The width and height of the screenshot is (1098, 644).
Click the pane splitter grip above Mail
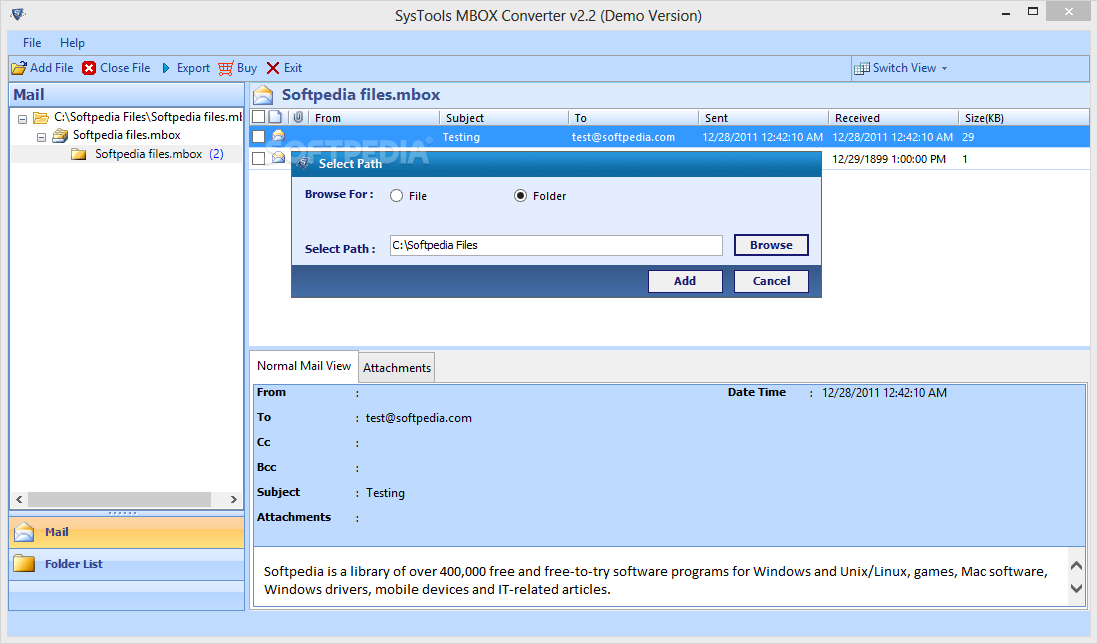coord(123,513)
